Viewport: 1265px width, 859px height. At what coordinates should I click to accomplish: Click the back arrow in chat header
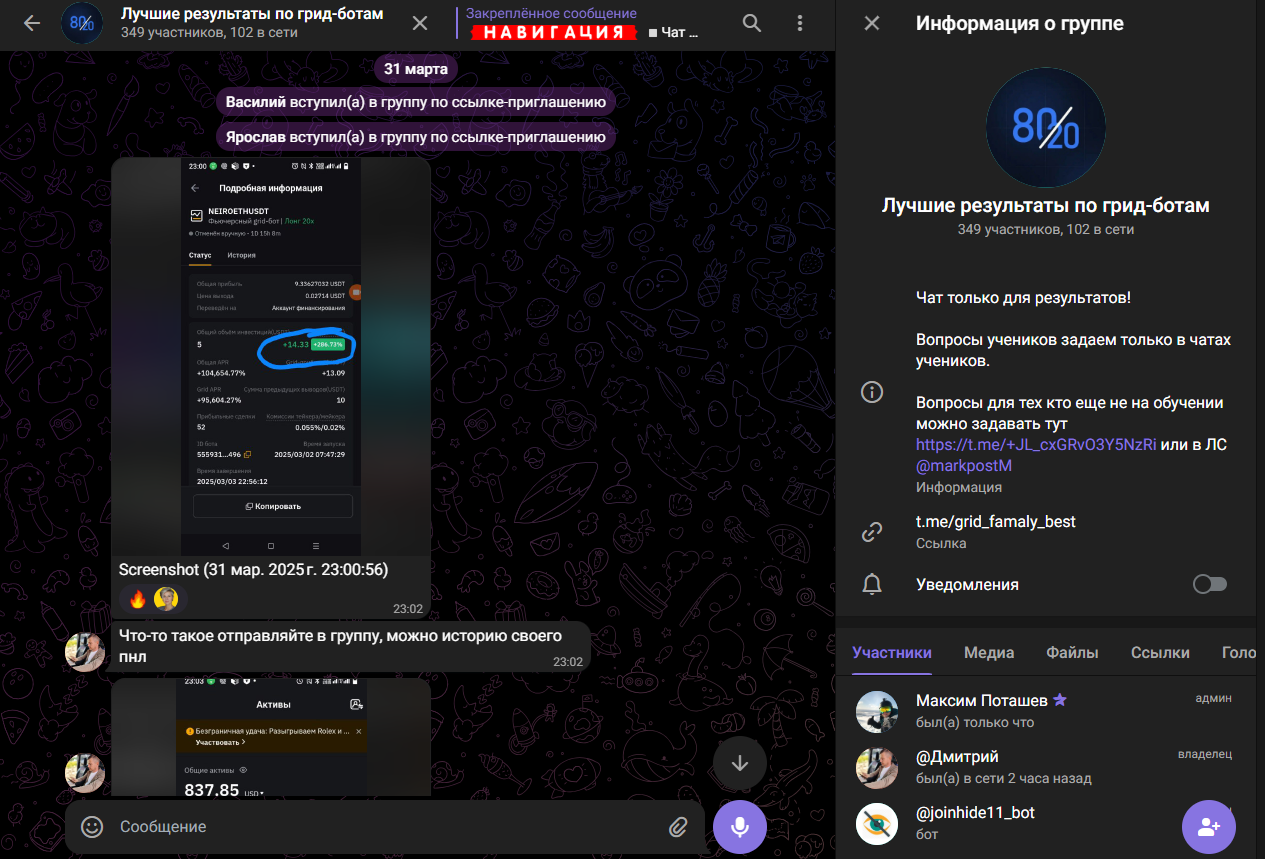[32, 23]
